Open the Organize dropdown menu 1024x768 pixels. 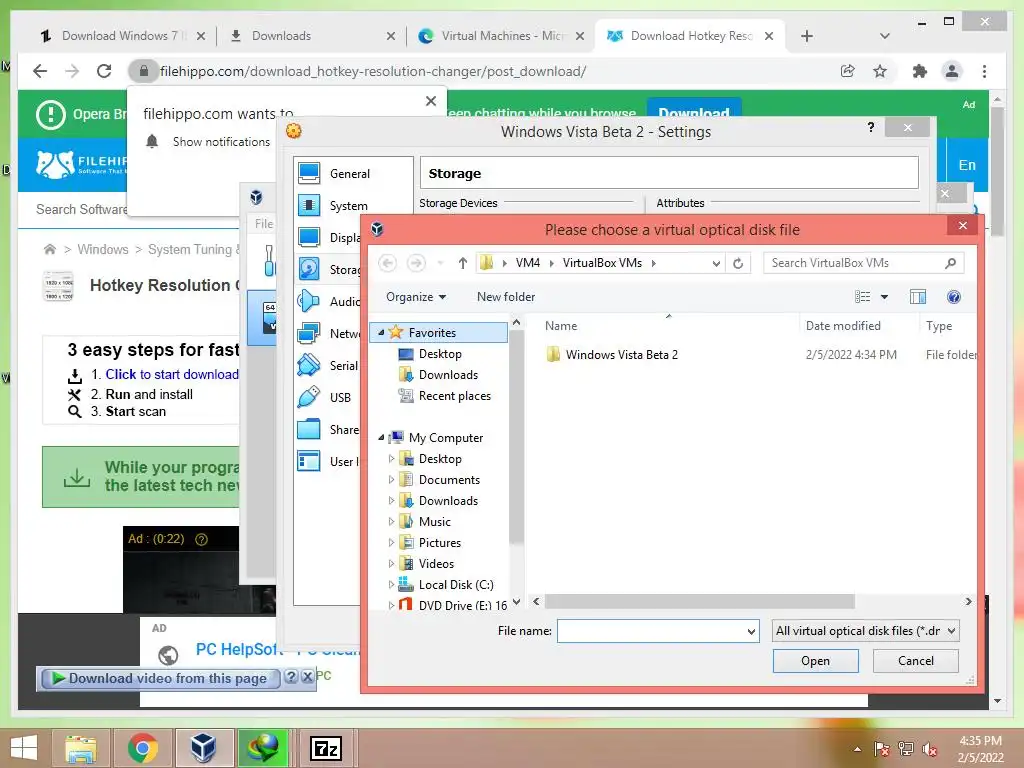point(416,297)
